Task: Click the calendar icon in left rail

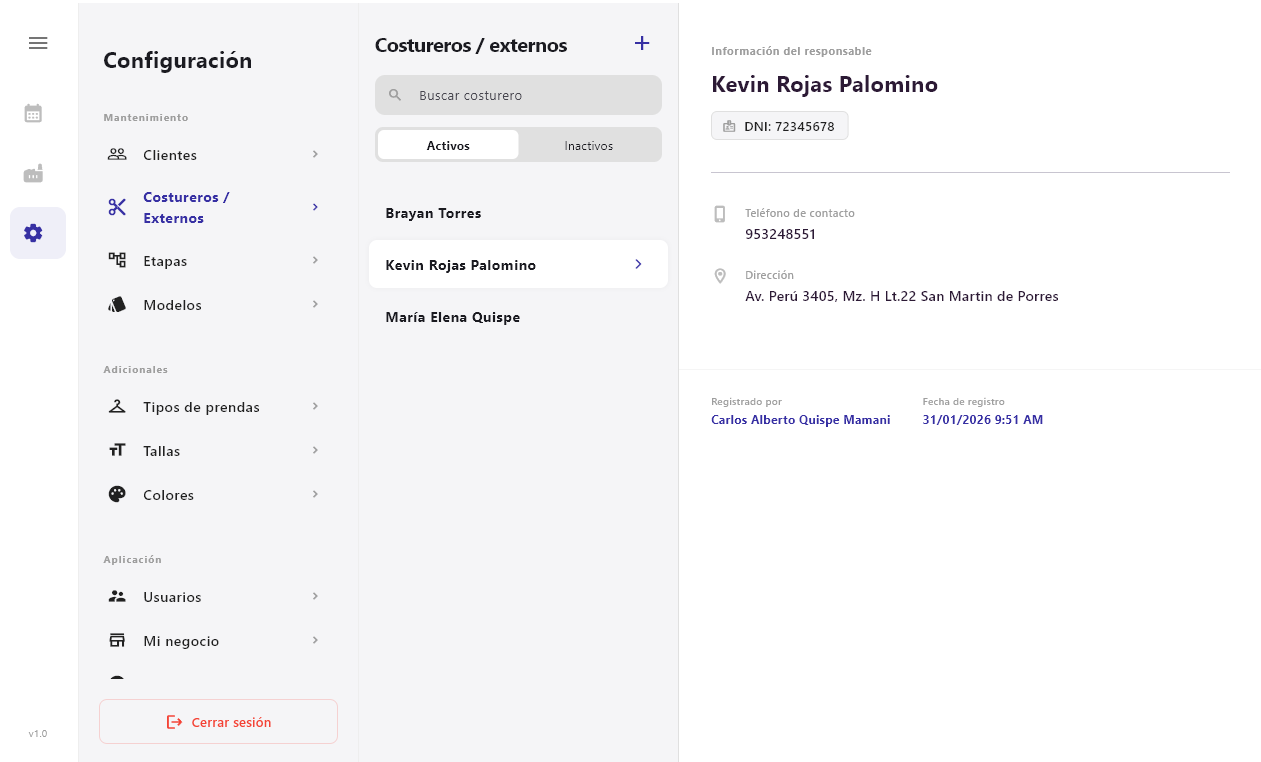Action: [x=33, y=113]
